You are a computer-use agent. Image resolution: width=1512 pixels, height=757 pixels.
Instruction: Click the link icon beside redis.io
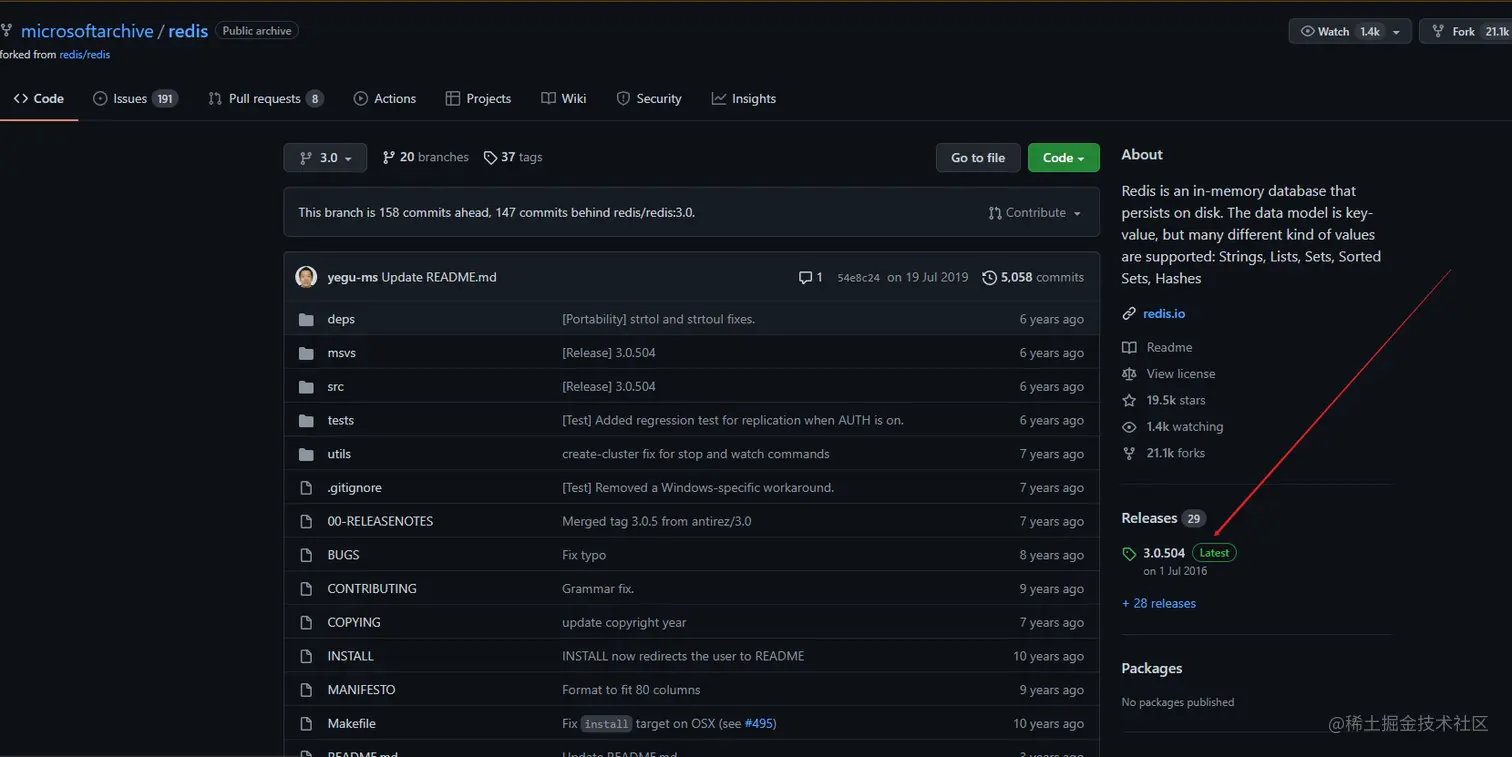tap(1129, 314)
